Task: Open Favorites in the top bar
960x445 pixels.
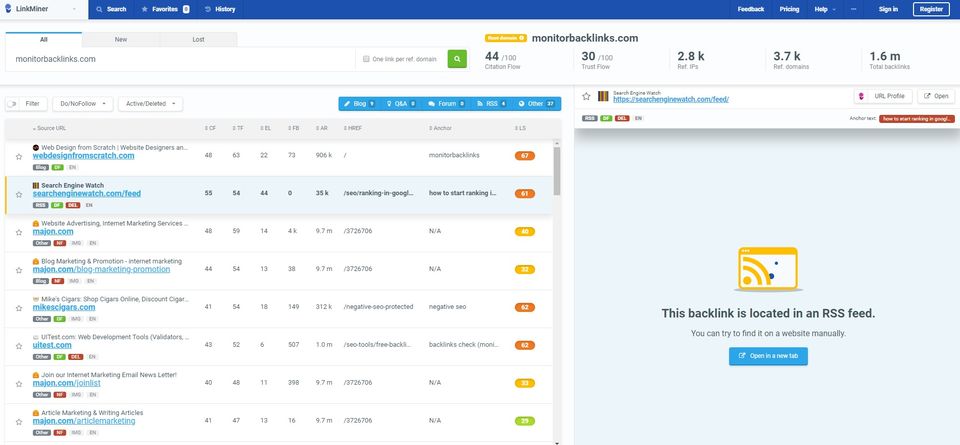Action: pos(165,9)
